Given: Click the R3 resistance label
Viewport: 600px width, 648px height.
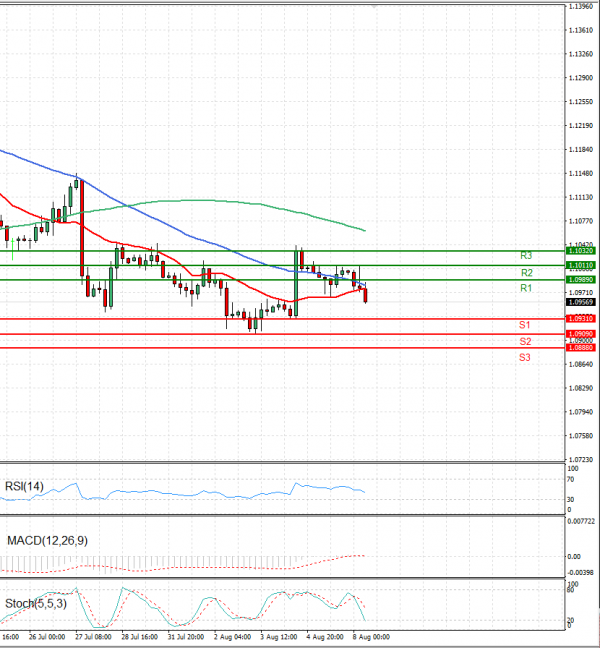Looking at the screenshot, I should (526, 256).
